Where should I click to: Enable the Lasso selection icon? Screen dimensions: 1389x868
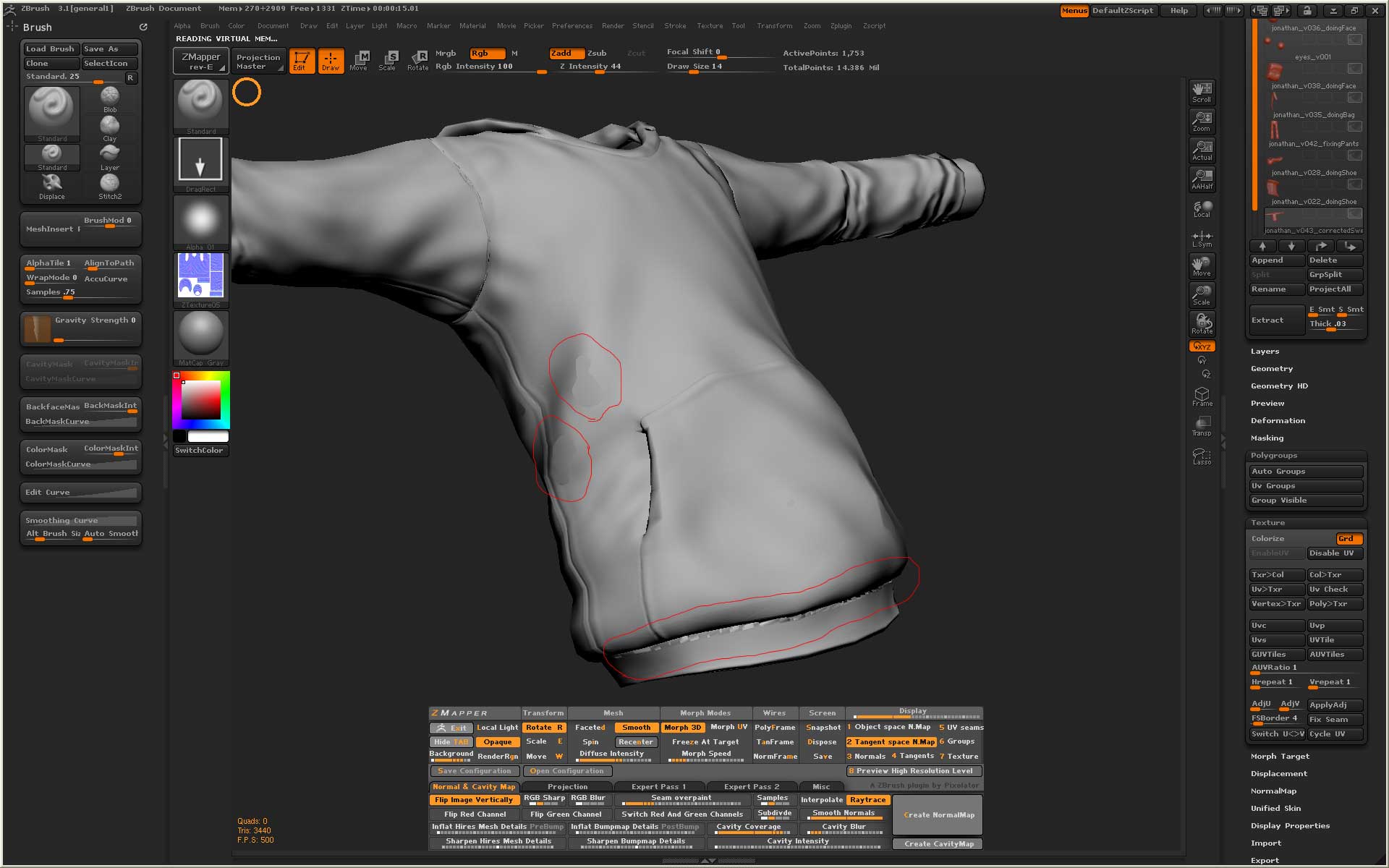[1202, 456]
